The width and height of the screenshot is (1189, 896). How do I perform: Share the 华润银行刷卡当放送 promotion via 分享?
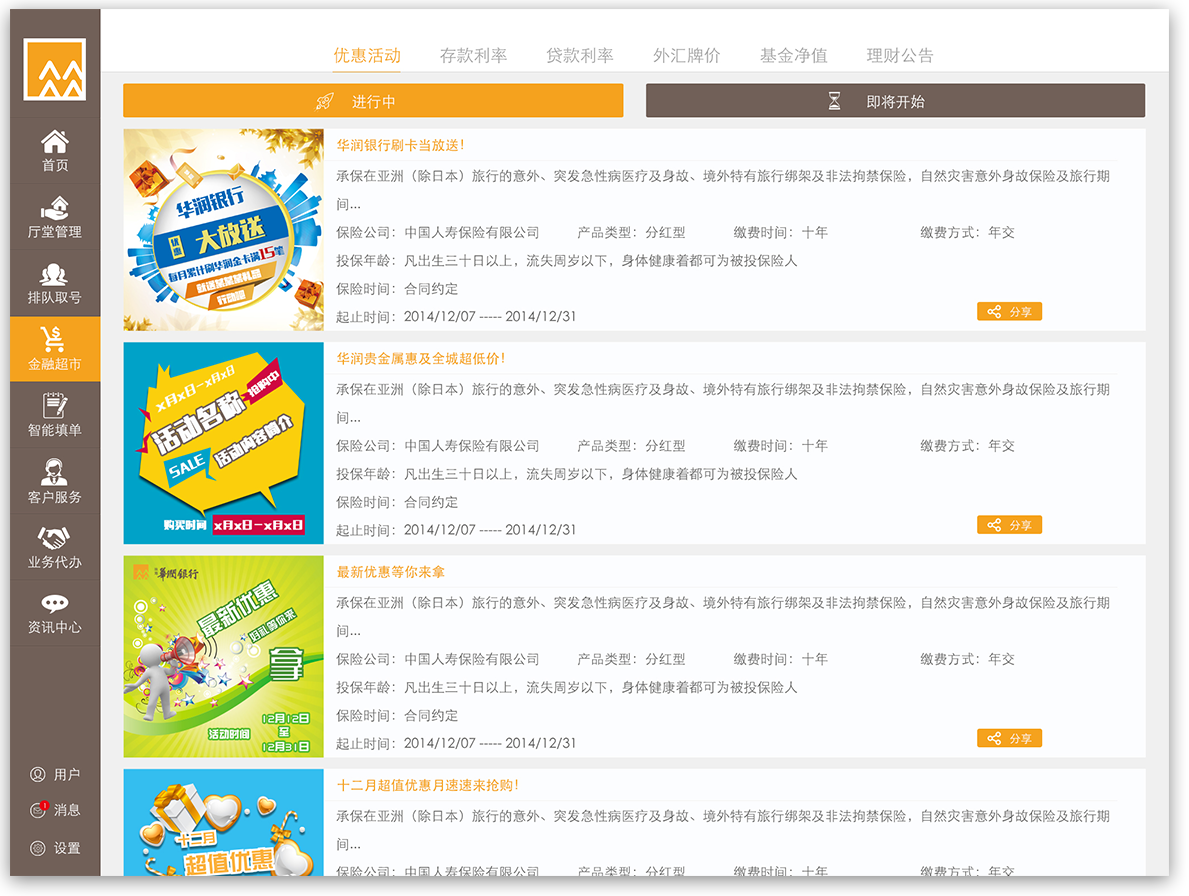(x=1009, y=311)
